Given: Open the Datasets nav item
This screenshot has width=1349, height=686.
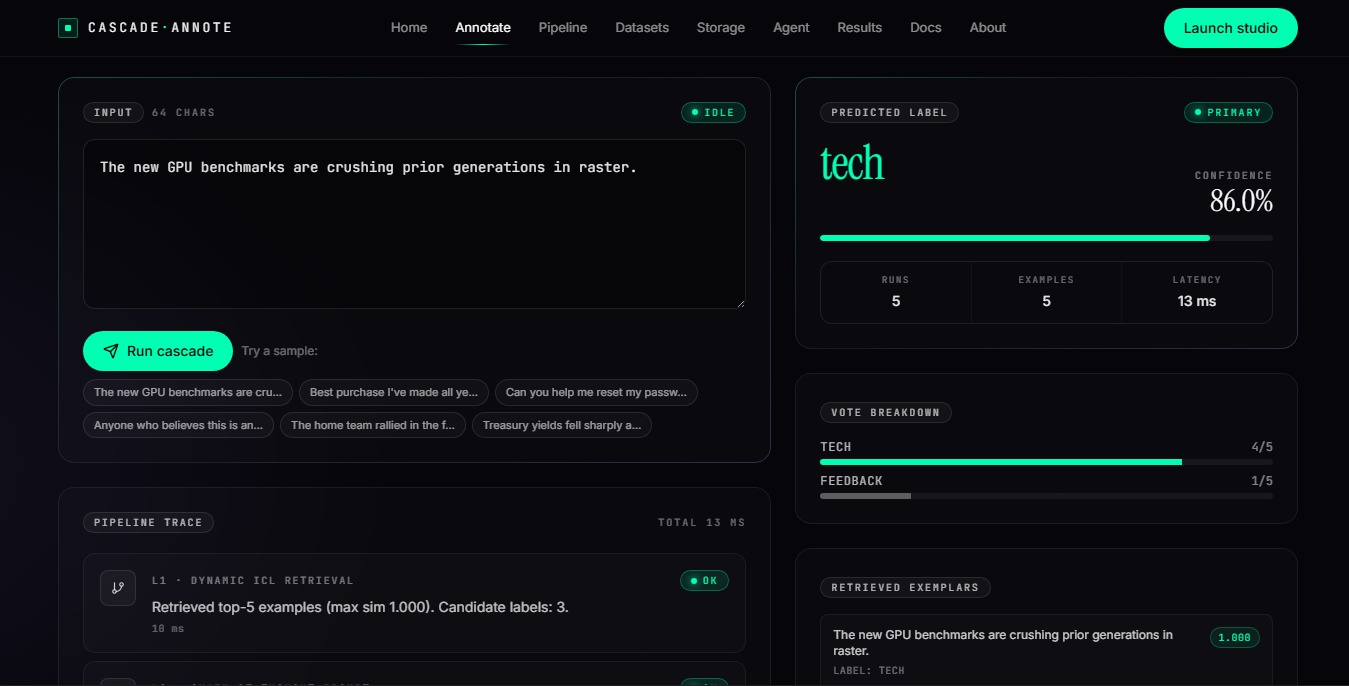Looking at the screenshot, I should pyautogui.click(x=642, y=28).
